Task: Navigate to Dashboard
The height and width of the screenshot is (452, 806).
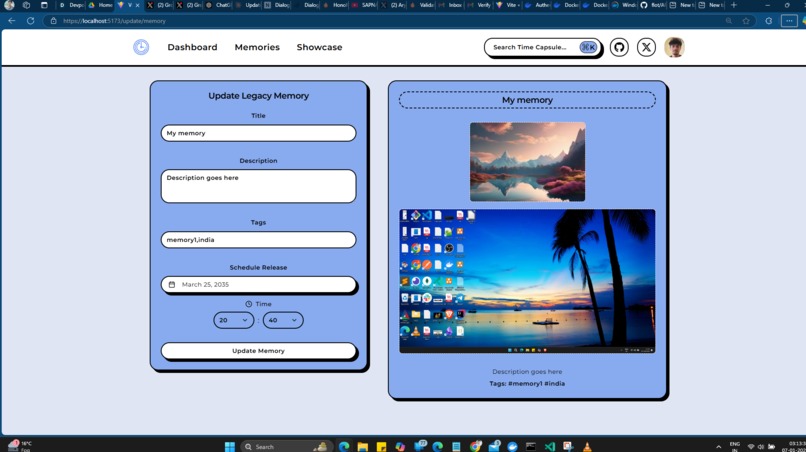Action: (192, 47)
